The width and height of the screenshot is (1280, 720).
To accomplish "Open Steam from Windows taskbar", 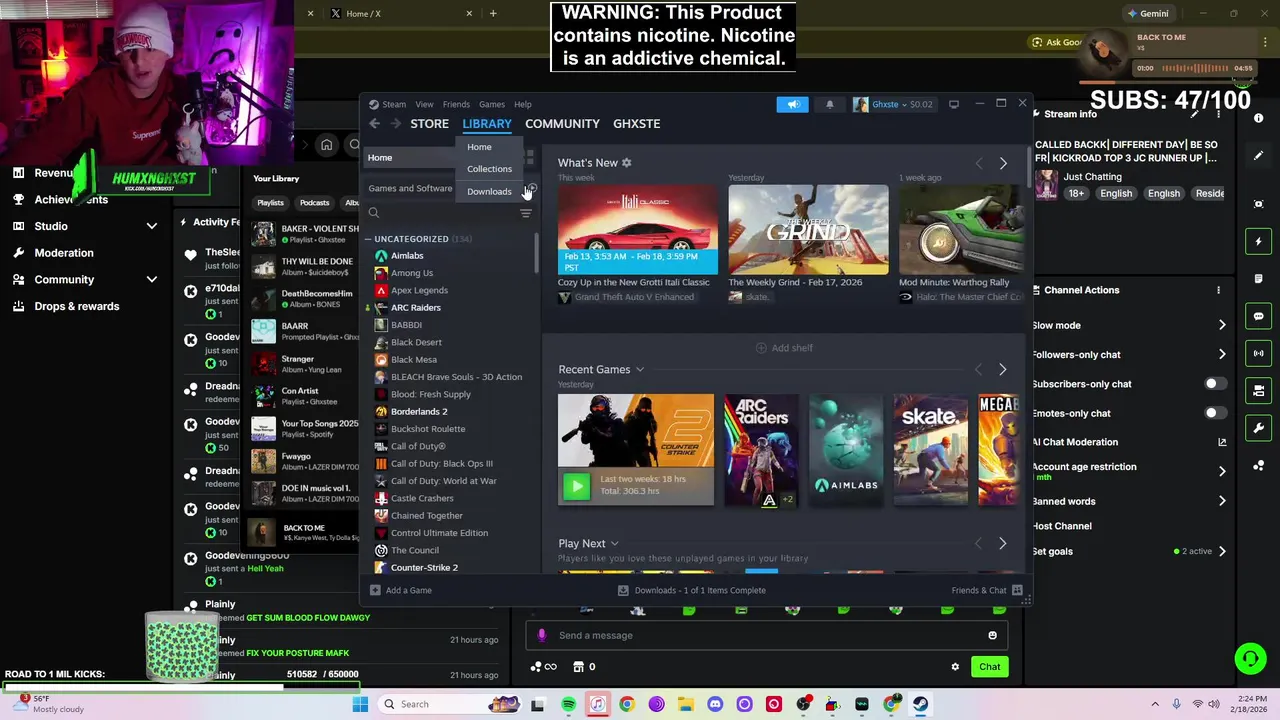I will pos(920,704).
